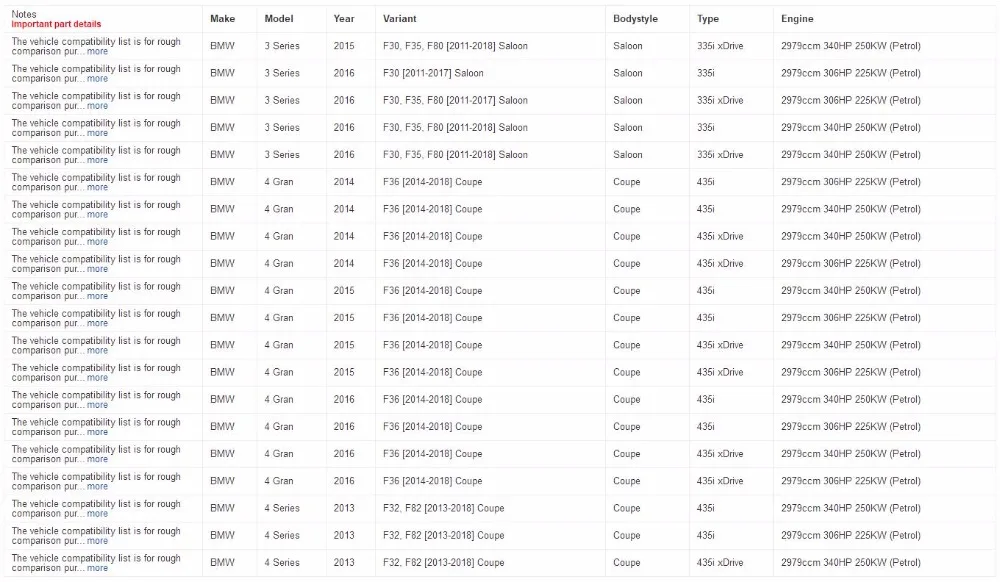Viewport: 1000px width, 582px height.
Task: Click 'F30 [2011-2017] Saloon' variant cell
Action: coord(433,73)
